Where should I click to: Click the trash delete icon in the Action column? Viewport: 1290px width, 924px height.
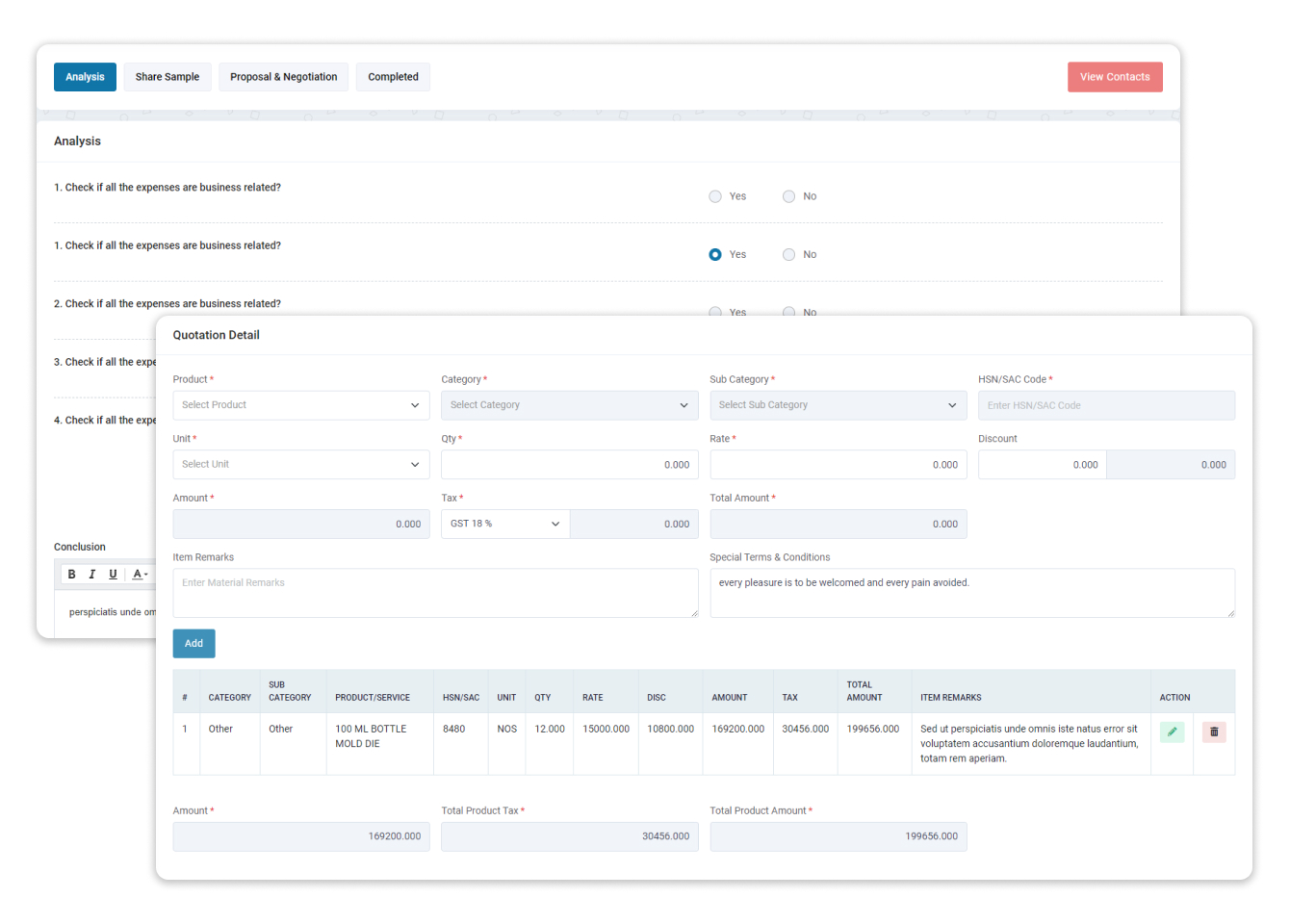(x=1214, y=731)
